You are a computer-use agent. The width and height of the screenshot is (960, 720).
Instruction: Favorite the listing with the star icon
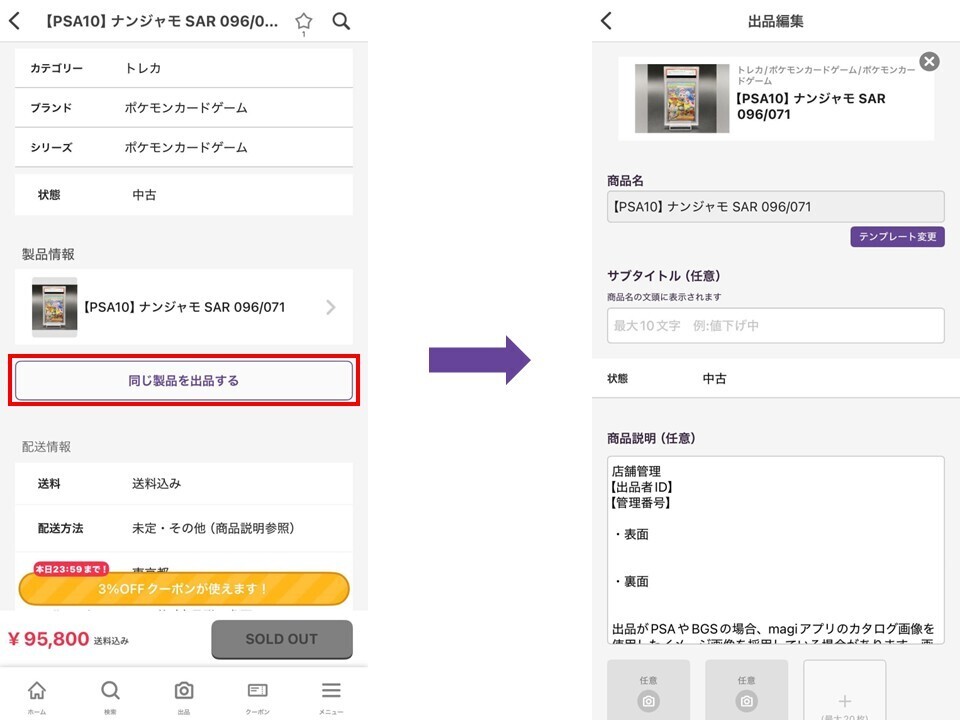tap(304, 21)
